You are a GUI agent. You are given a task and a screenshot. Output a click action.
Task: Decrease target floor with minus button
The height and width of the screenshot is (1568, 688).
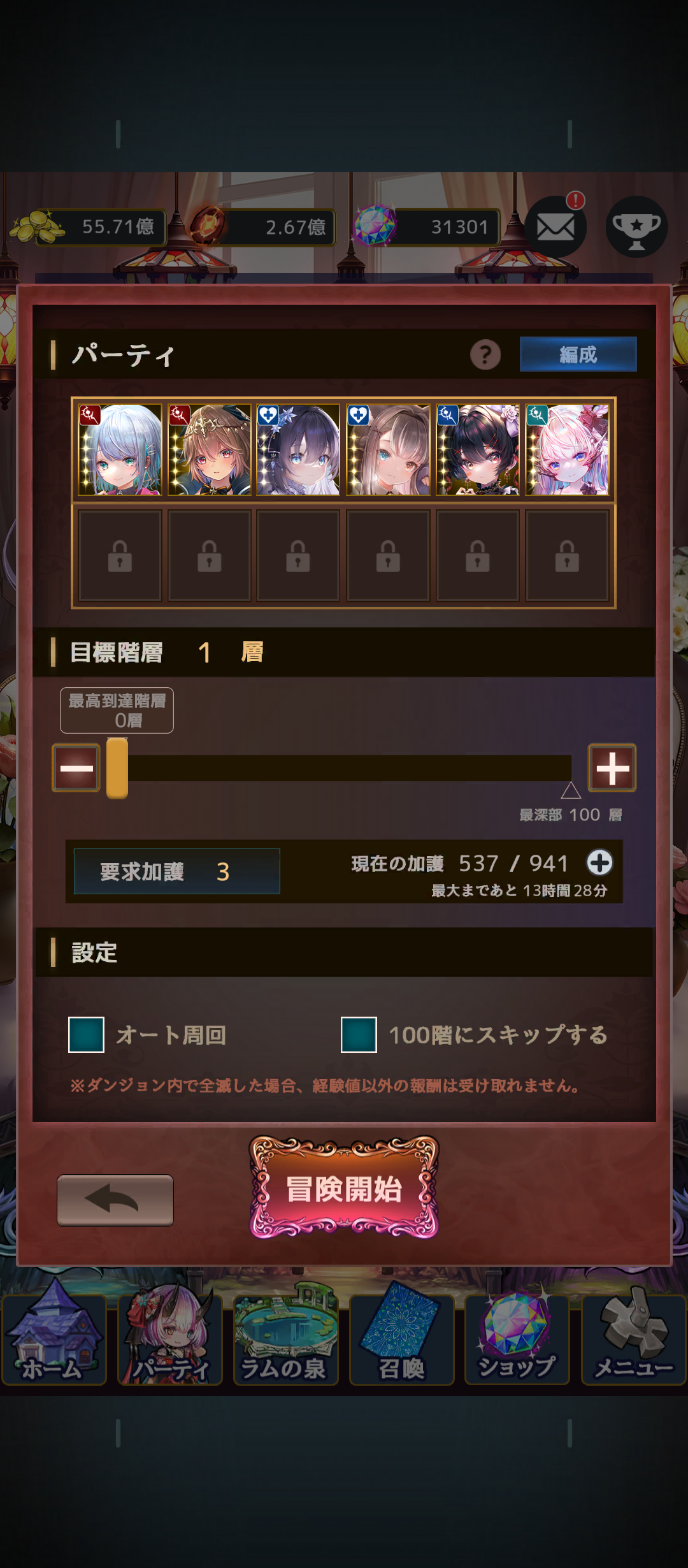[76, 767]
